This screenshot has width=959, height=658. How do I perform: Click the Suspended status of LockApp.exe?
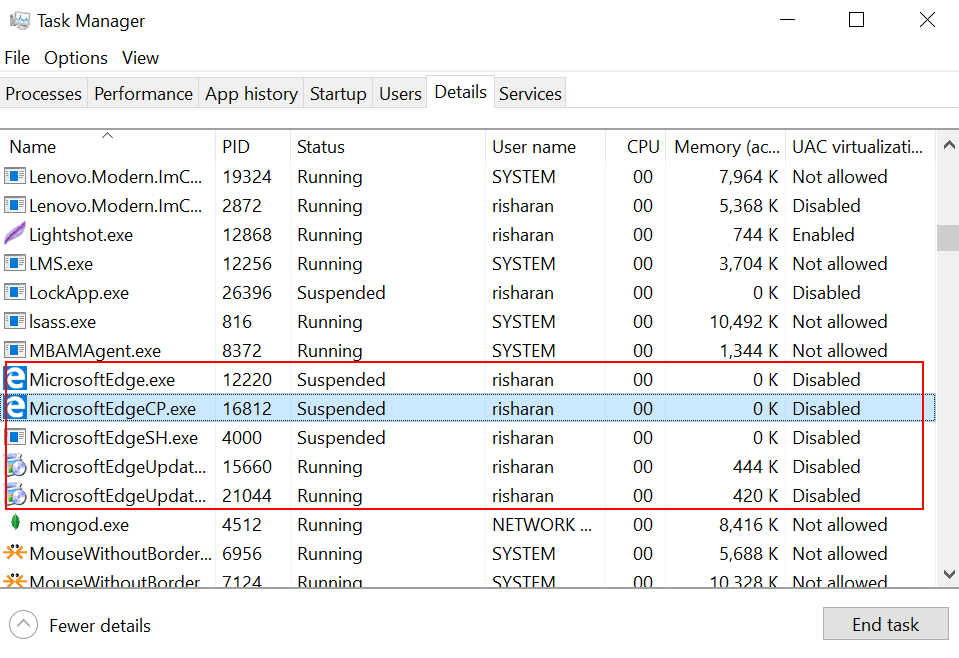(x=341, y=293)
